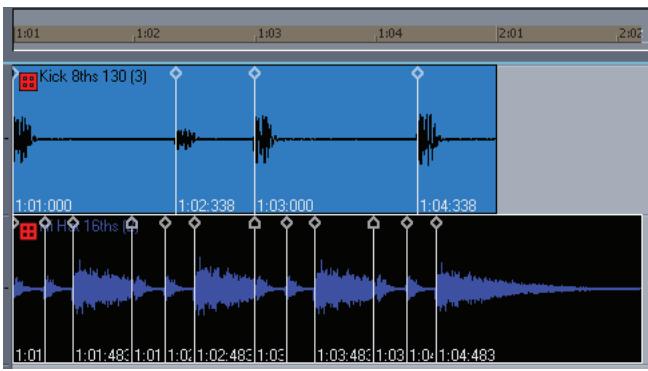
Task: Click the 1:01:483 label in the hi-hat clip
Action: click(102, 355)
